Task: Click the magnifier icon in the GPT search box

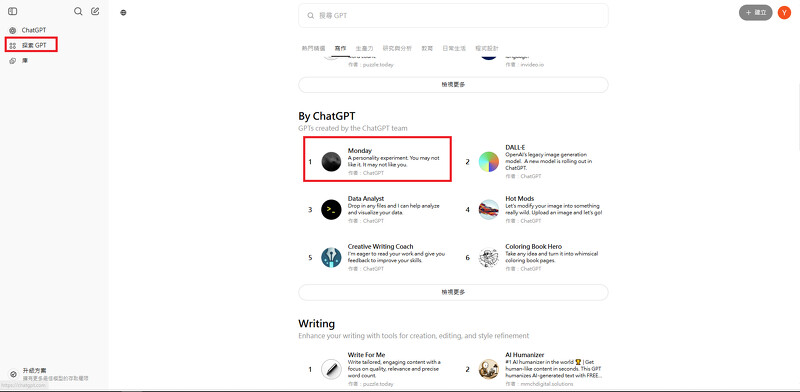Action: pyautogui.click(x=310, y=16)
